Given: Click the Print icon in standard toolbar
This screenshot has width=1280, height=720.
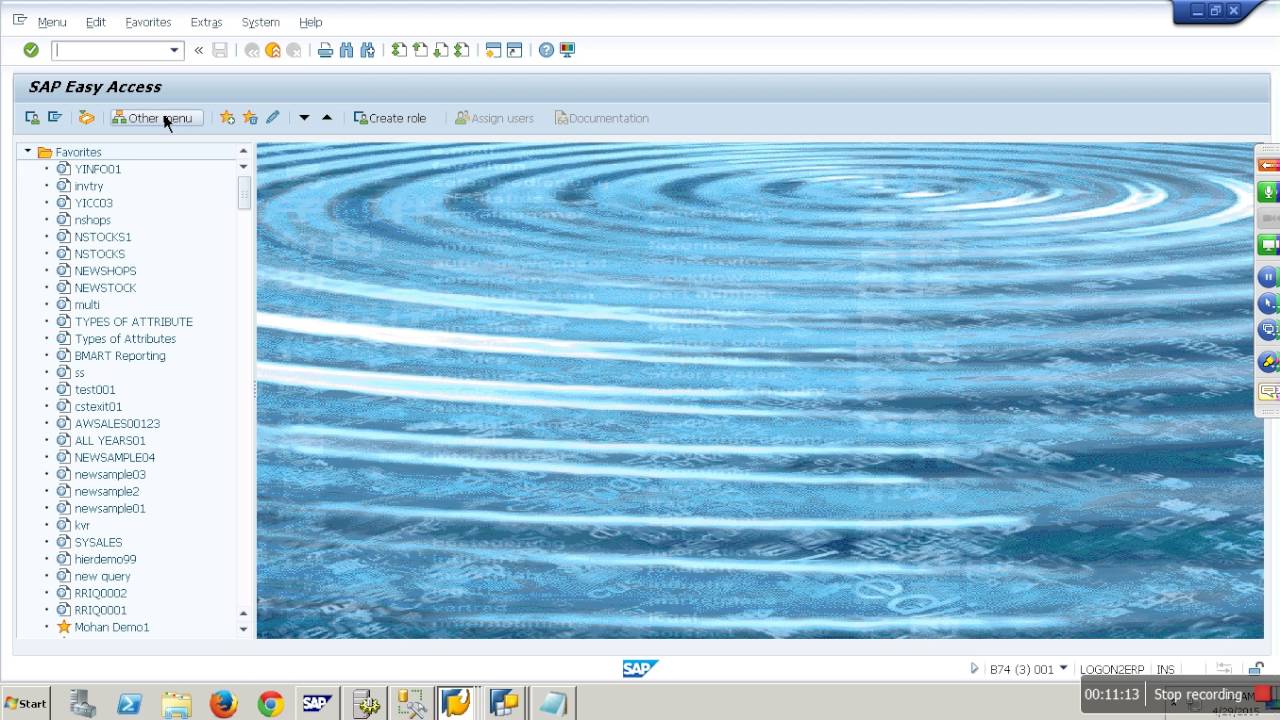Looking at the screenshot, I should coord(325,50).
